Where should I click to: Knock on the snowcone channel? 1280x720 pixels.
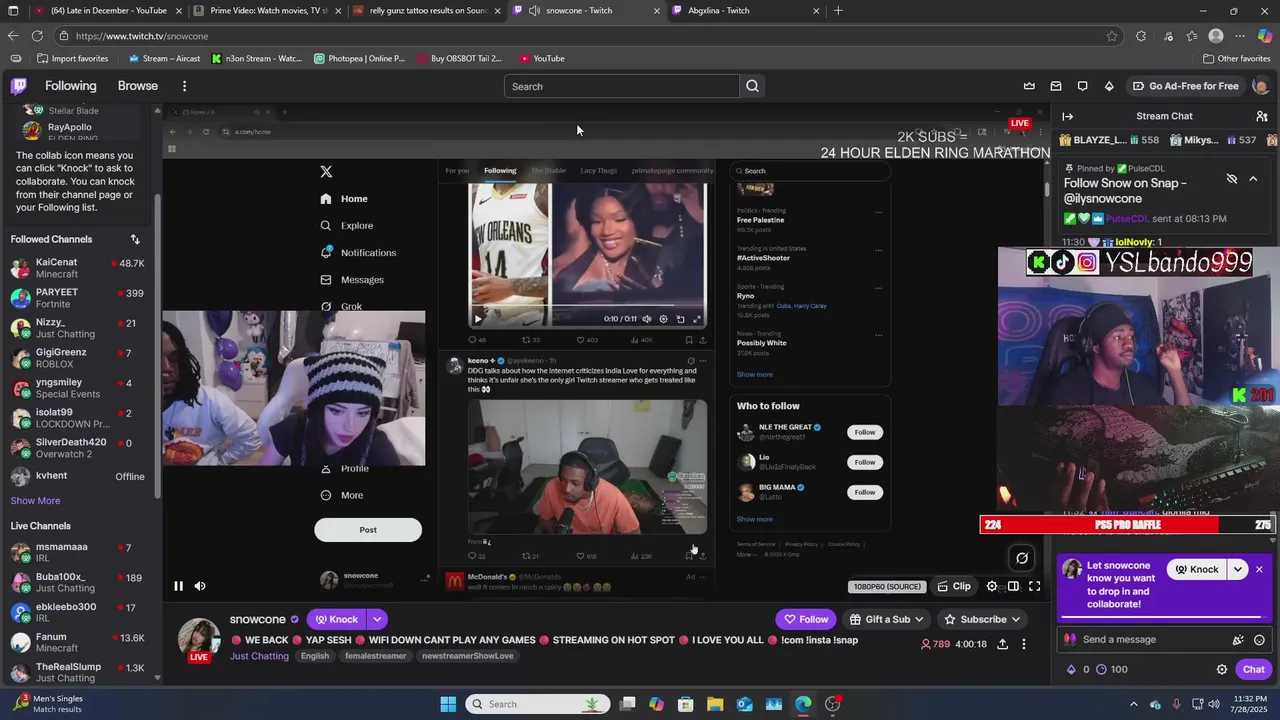(336, 619)
